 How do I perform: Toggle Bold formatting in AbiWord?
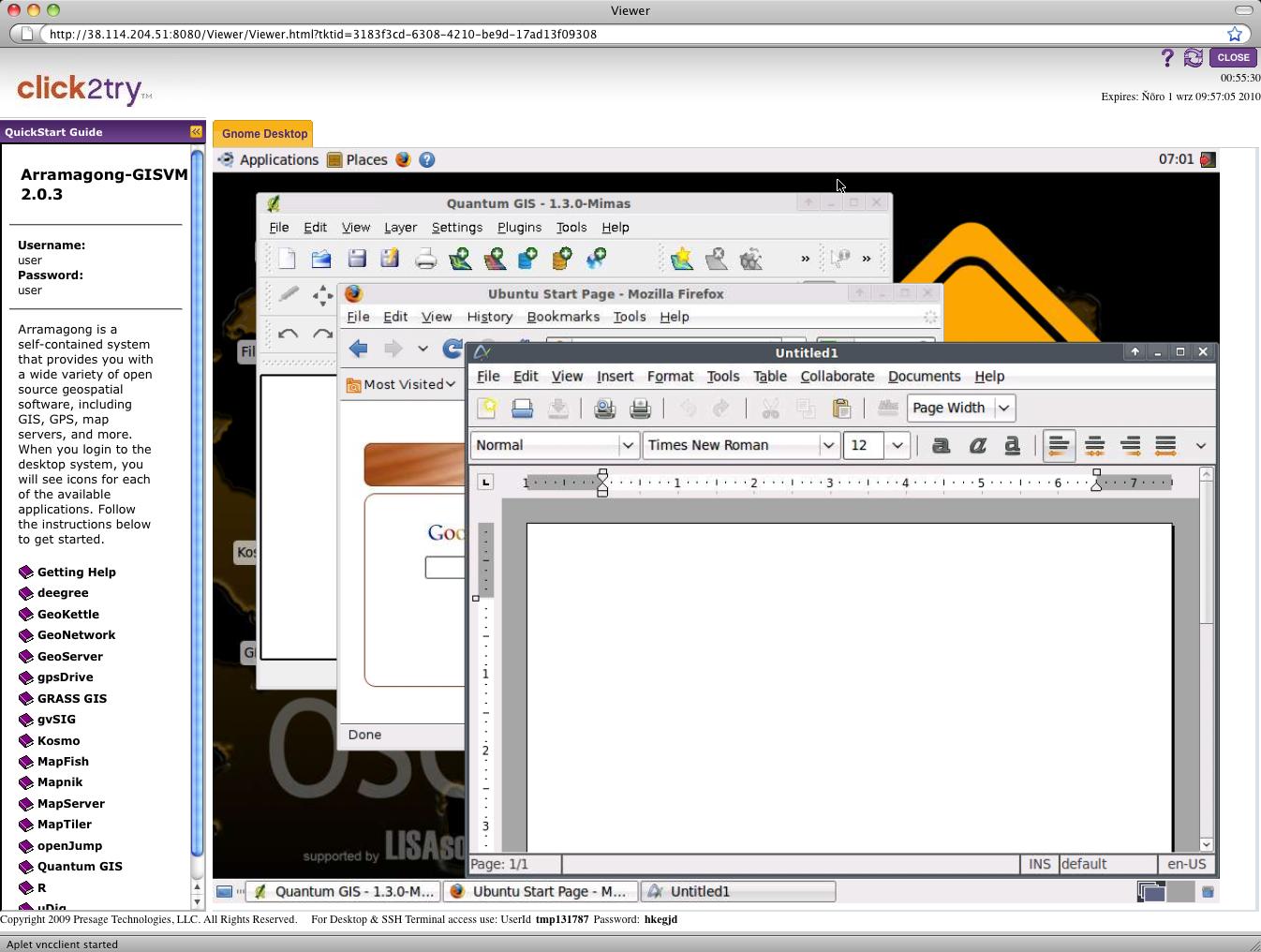942,446
